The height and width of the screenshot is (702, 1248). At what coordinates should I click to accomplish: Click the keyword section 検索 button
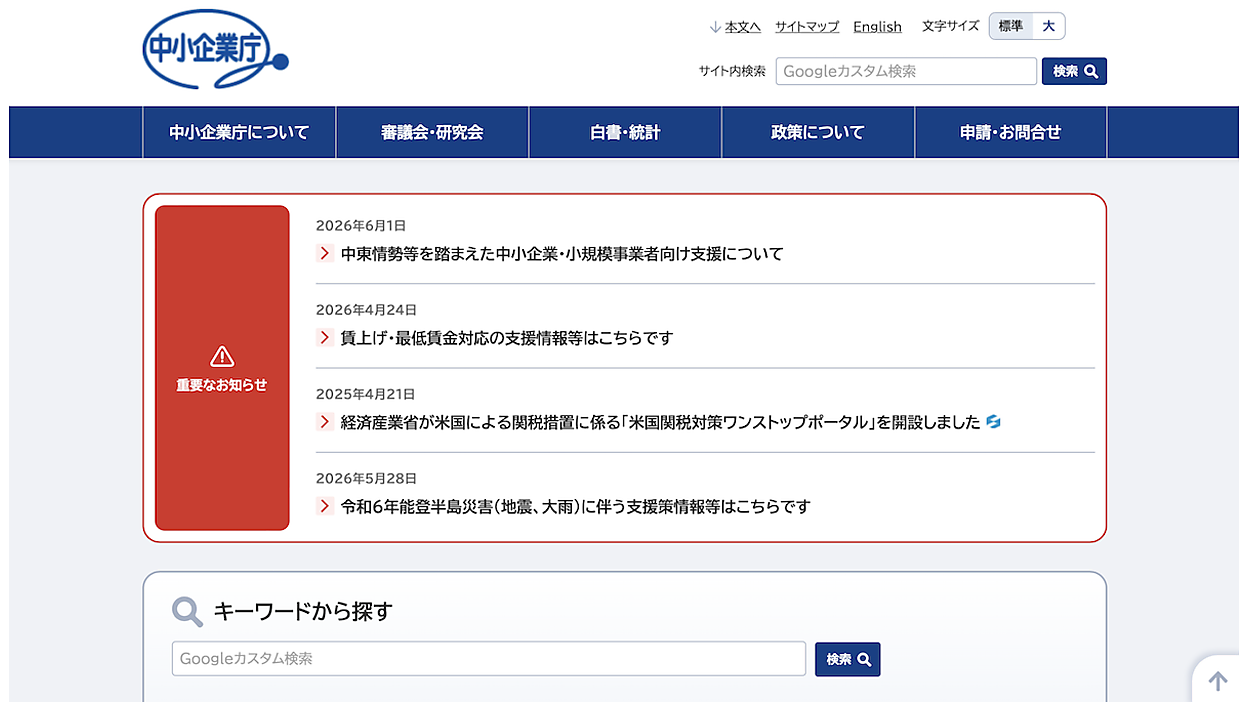click(848, 659)
